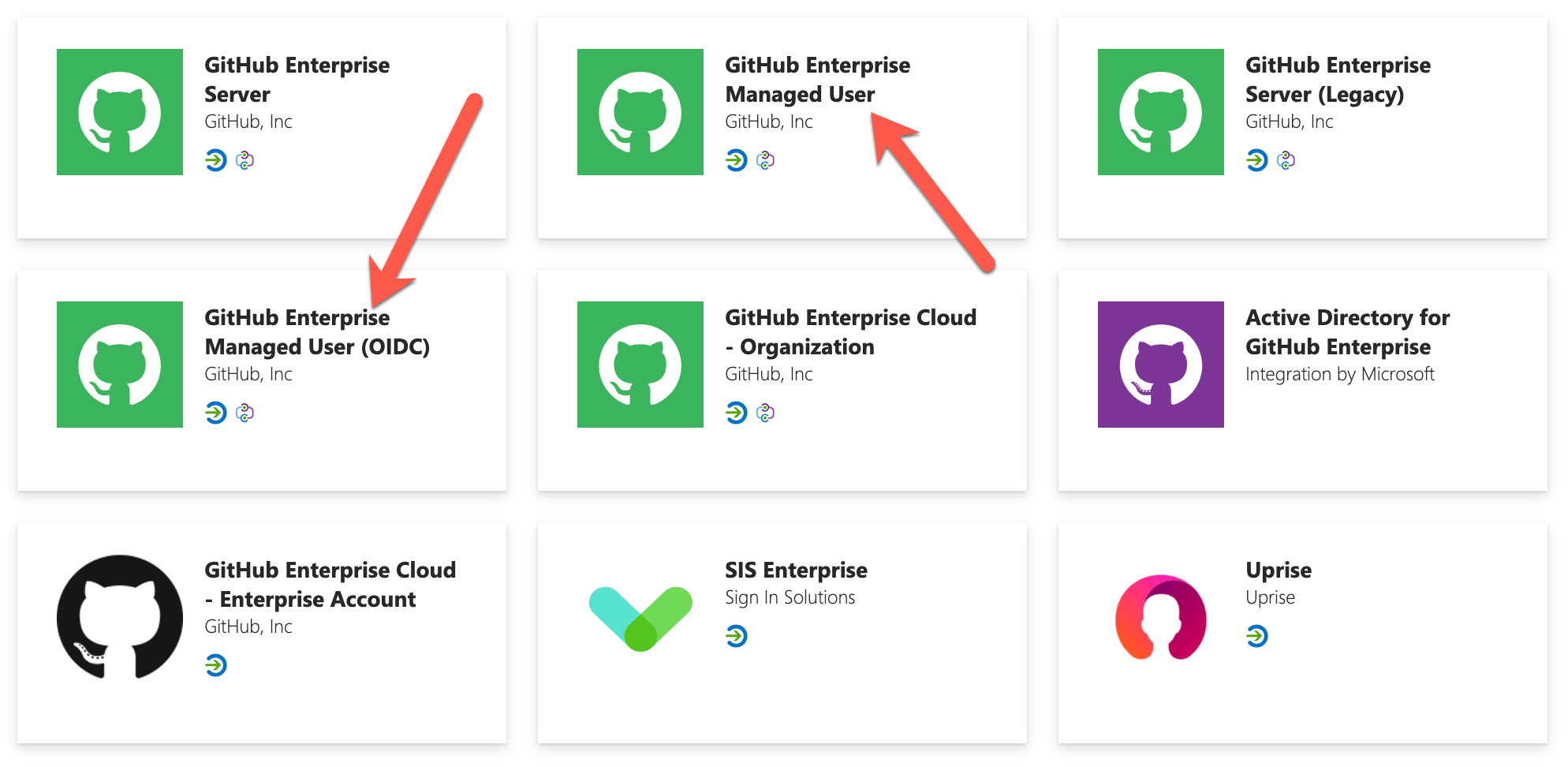Image resolution: width=1568 pixels, height=767 pixels.
Task: Click the Uprise pink profile logo
Action: [x=1161, y=617]
